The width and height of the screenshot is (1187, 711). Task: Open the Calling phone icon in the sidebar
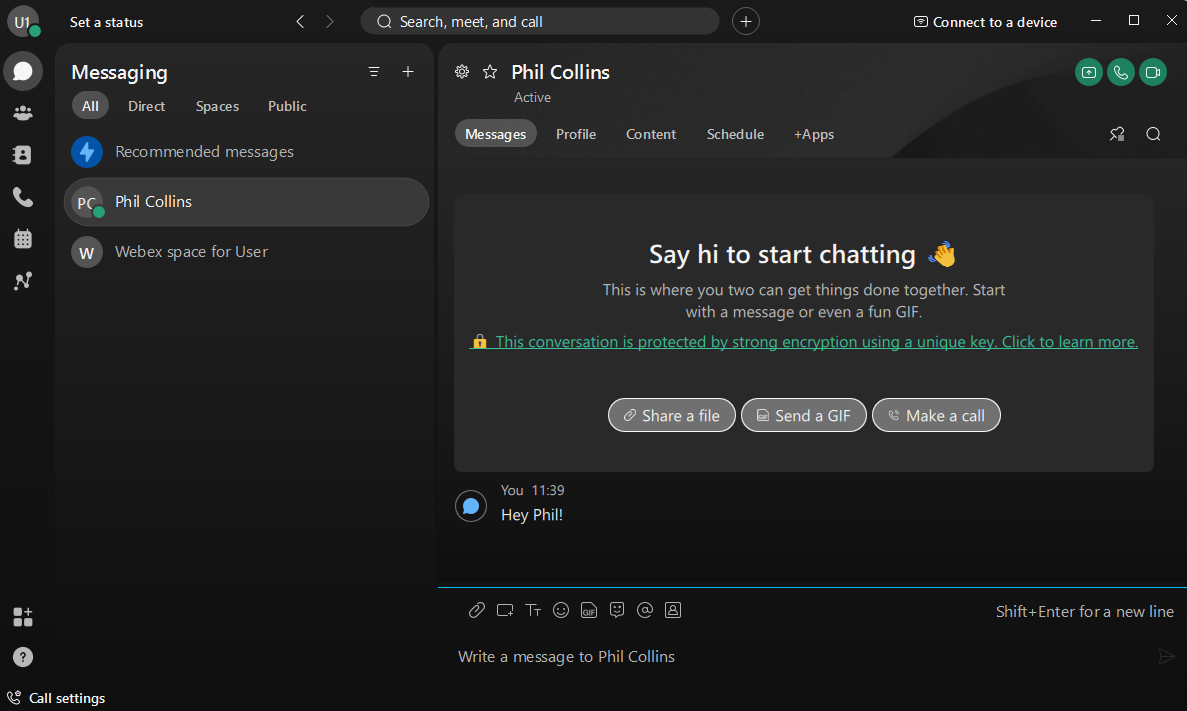click(x=23, y=198)
